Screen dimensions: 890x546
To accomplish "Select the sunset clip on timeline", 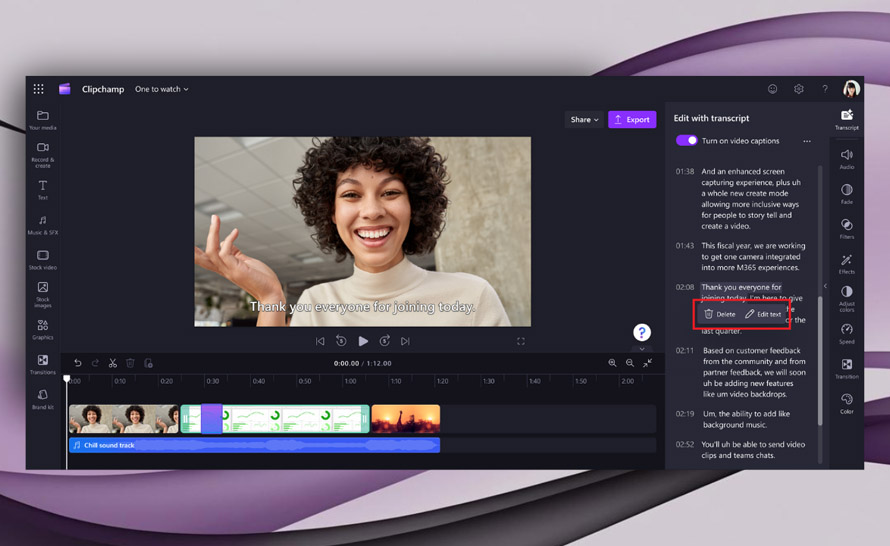I will click(x=406, y=419).
